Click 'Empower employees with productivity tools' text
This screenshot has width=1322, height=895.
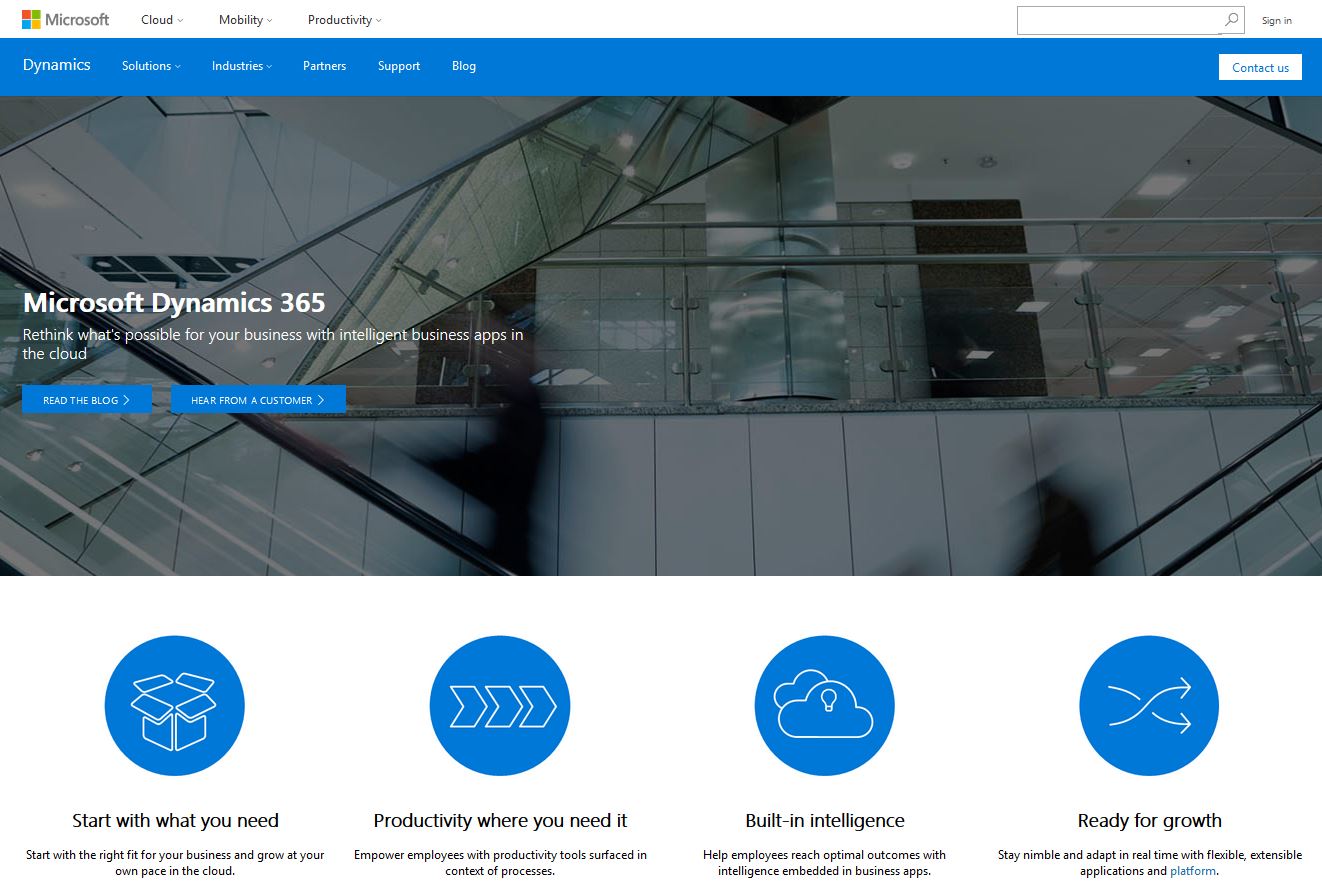500,863
